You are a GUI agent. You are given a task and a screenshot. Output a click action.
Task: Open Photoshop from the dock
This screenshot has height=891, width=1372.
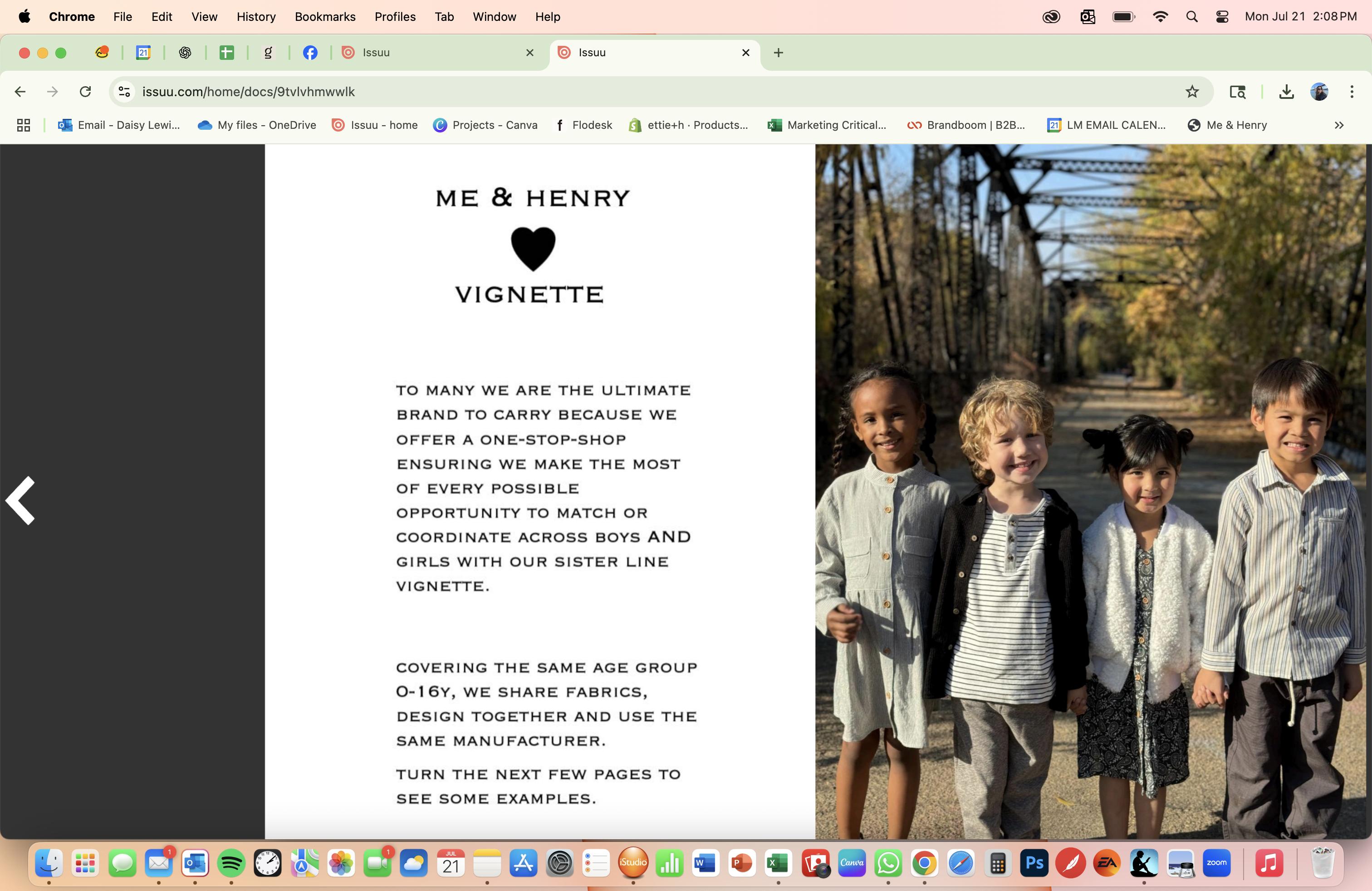pos(1034,863)
